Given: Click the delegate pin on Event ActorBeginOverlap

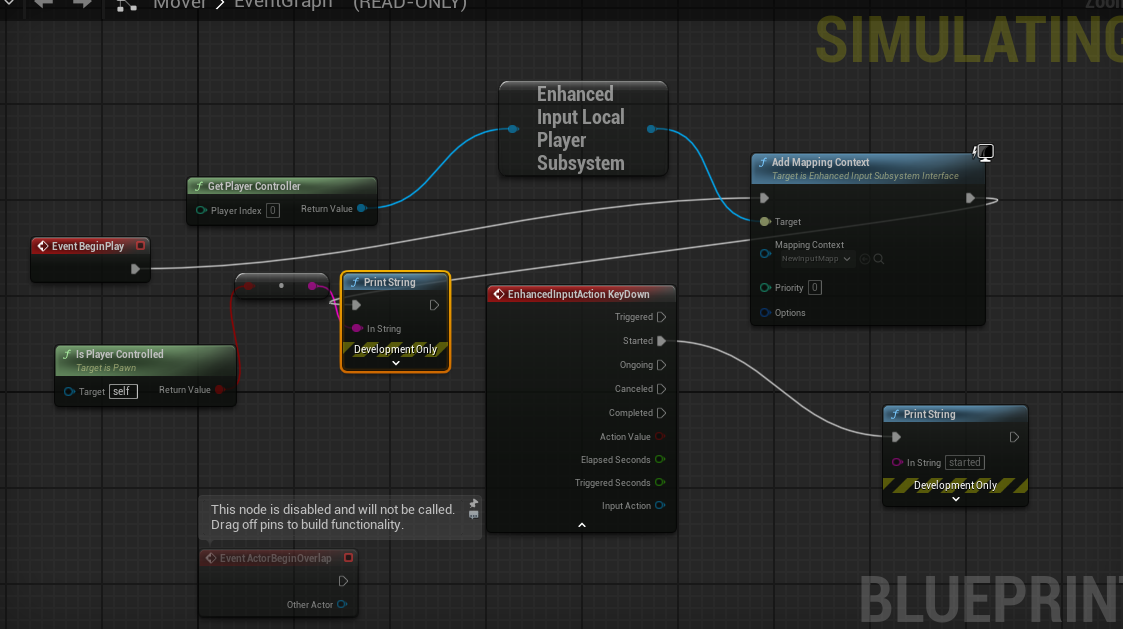Looking at the screenshot, I should [x=348, y=558].
